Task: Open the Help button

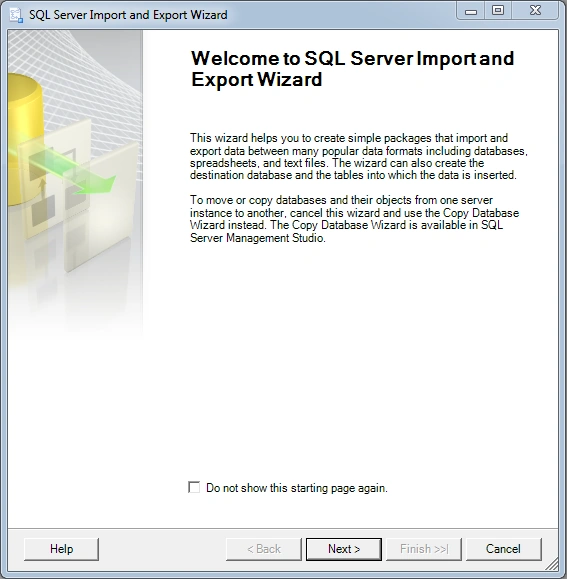Action: [61, 549]
